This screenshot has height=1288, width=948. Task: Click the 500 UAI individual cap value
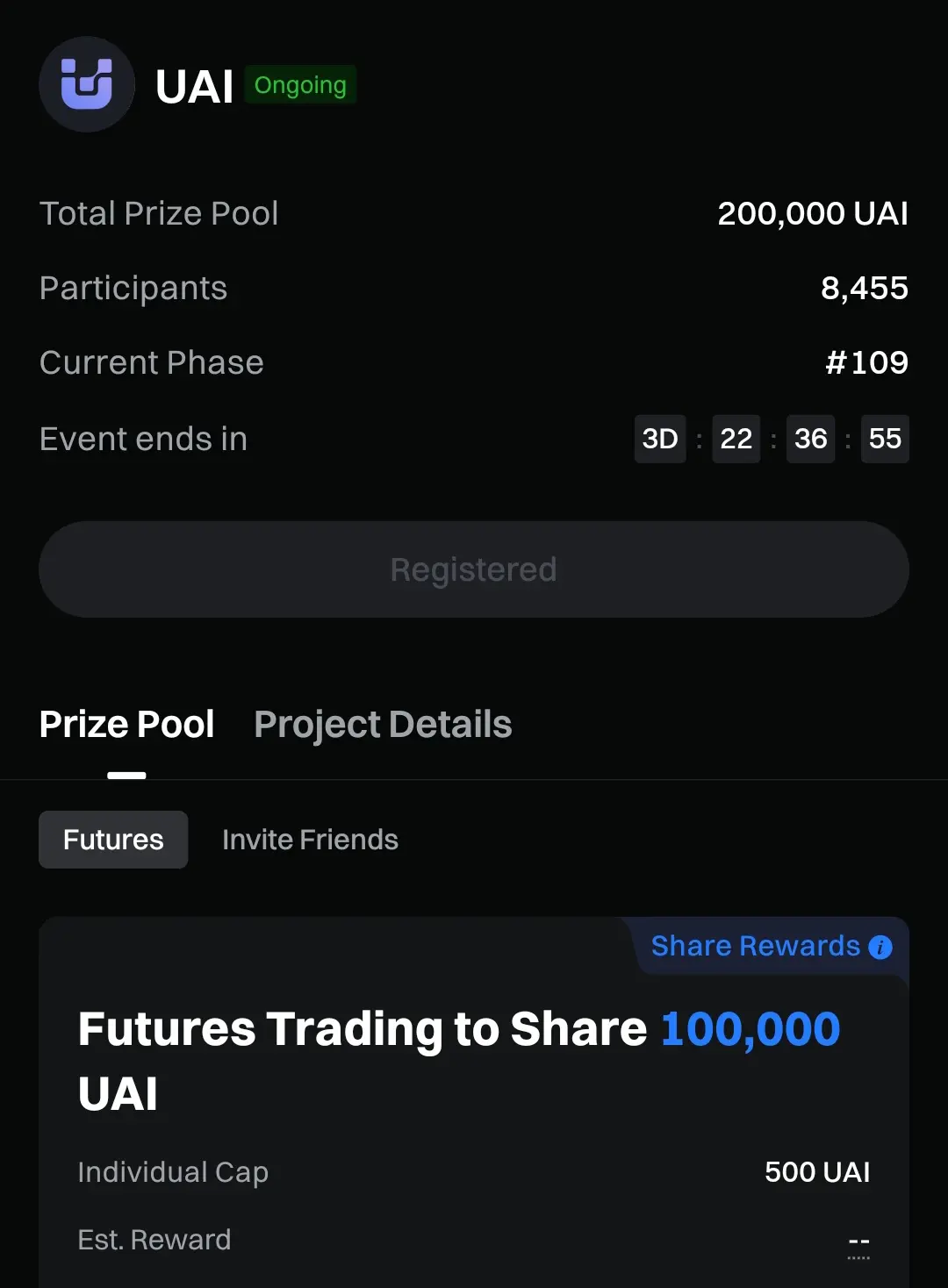coord(817,1172)
